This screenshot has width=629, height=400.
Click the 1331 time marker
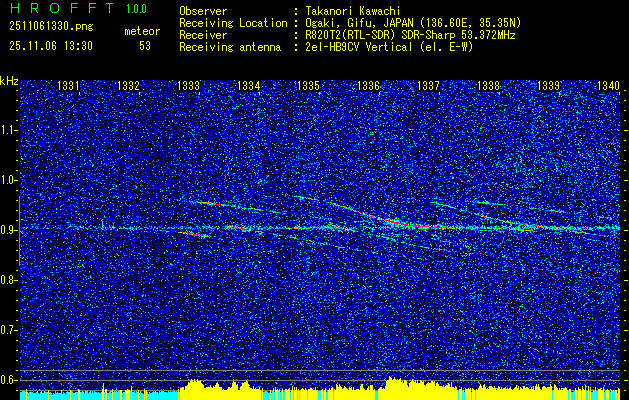(x=69, y=85)
